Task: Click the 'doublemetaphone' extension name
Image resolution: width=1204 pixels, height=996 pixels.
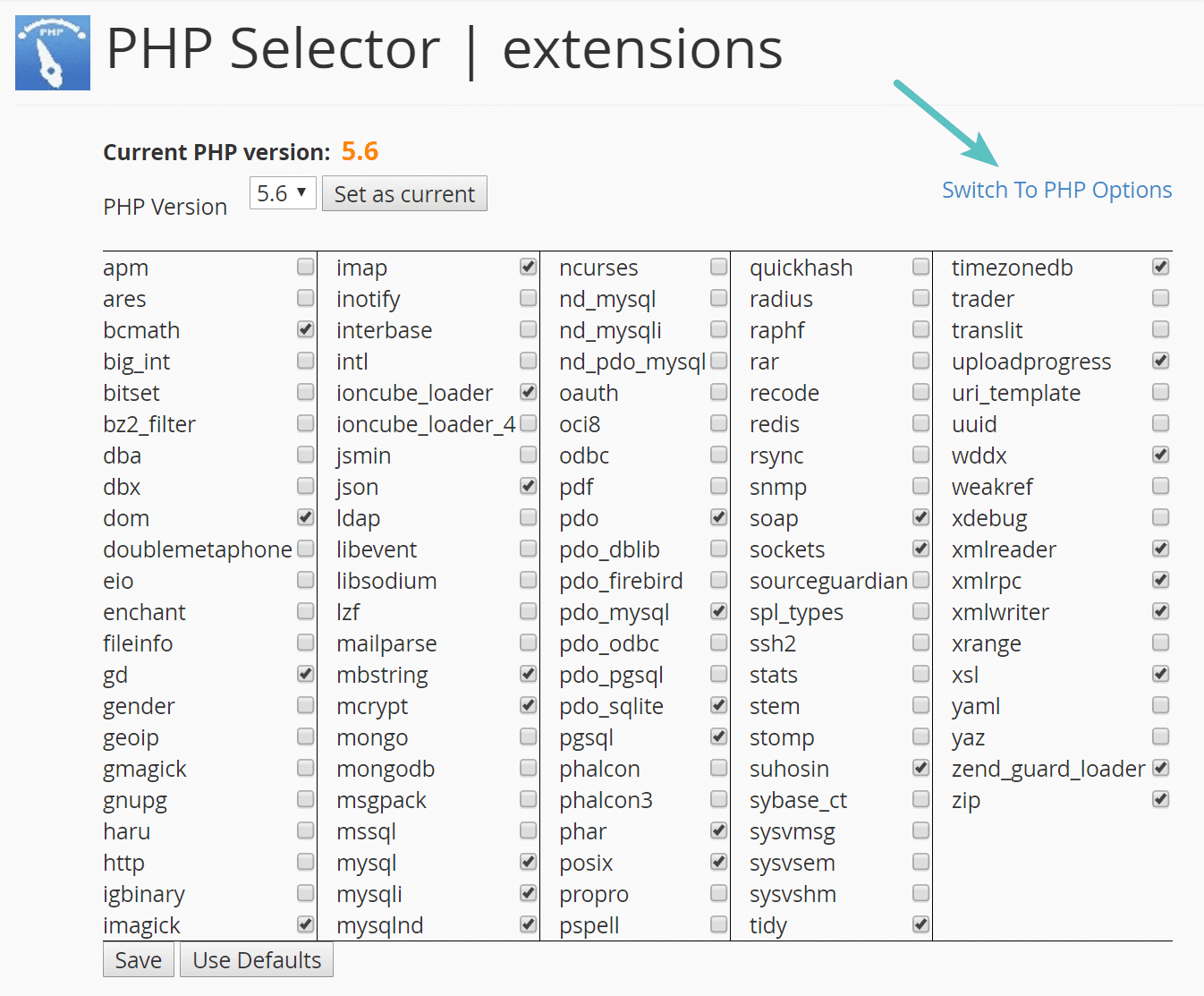Action: 198,549
